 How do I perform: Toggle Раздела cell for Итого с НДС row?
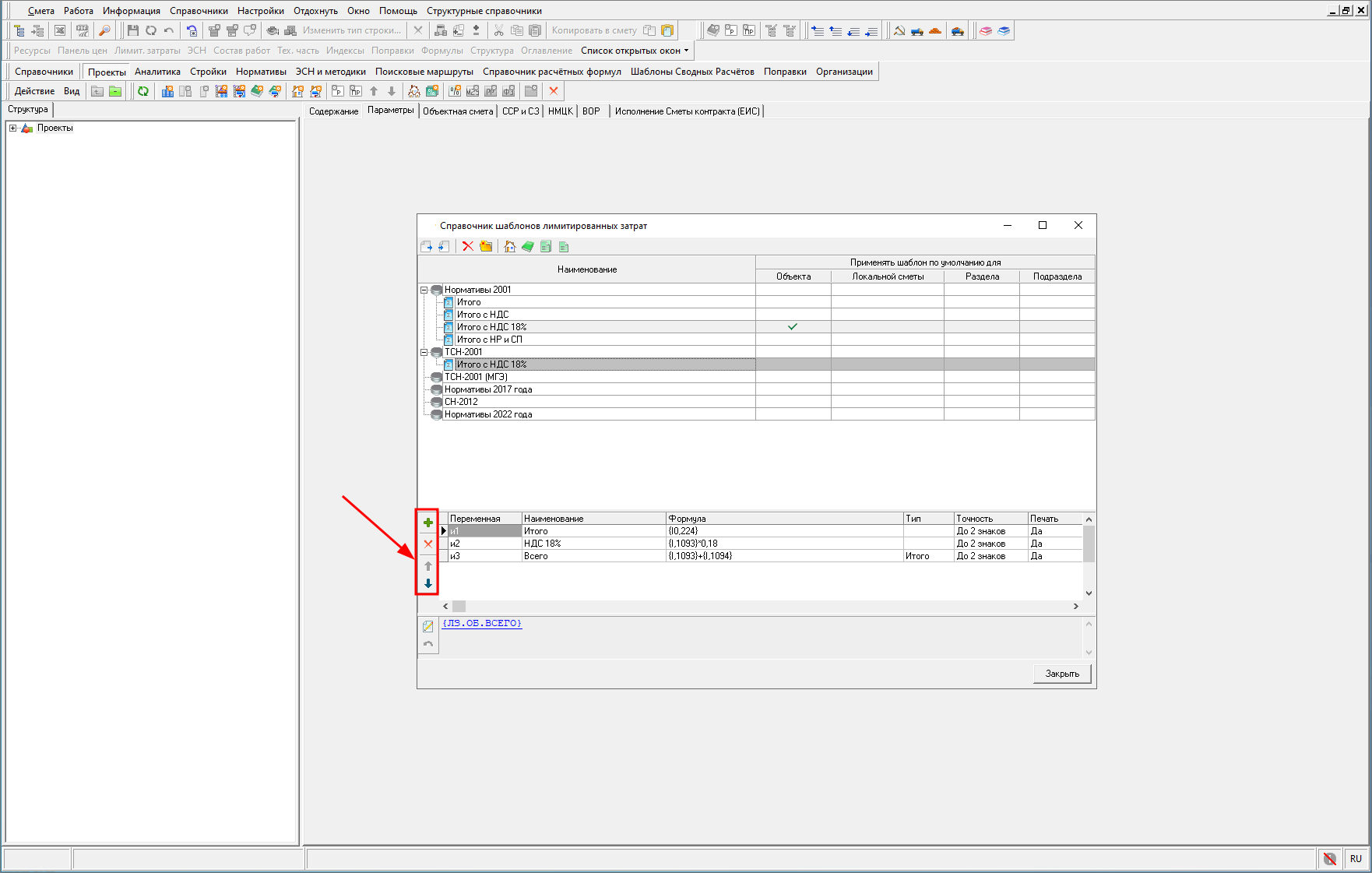981,315
